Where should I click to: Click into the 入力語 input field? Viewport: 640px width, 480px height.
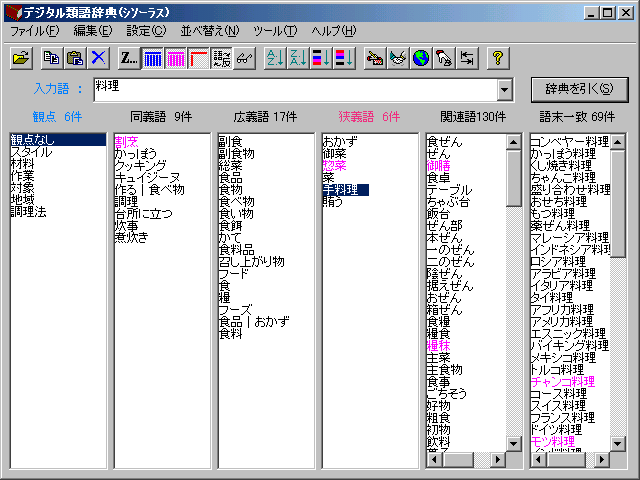point(296,89)
